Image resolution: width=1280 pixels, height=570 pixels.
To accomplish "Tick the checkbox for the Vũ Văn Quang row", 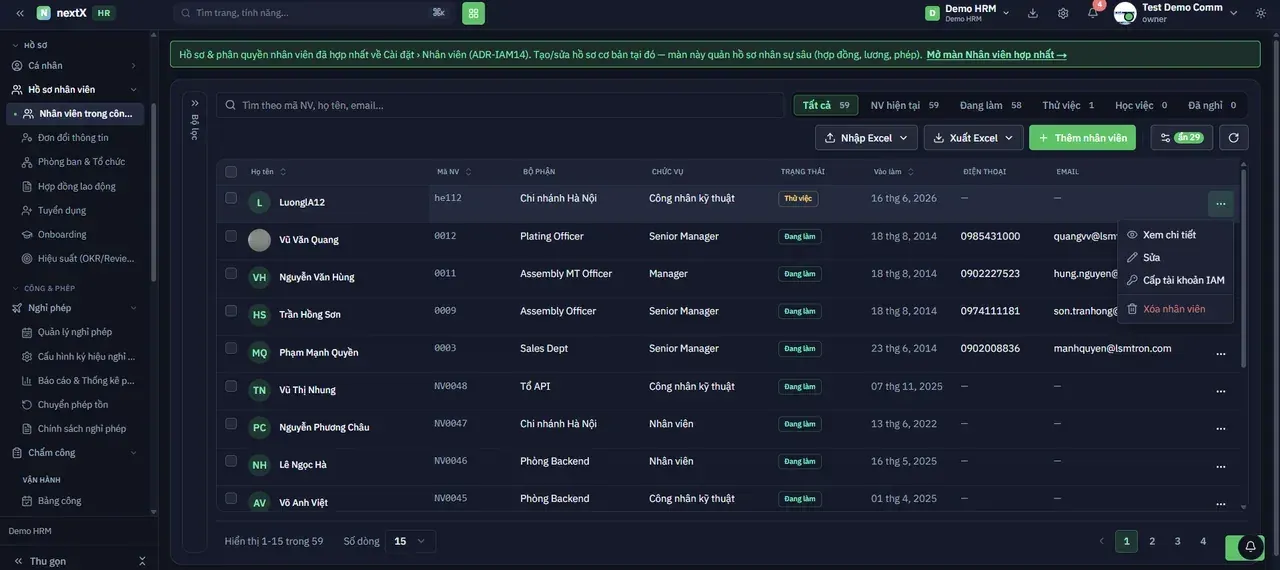I will click(x=231, y=236).
